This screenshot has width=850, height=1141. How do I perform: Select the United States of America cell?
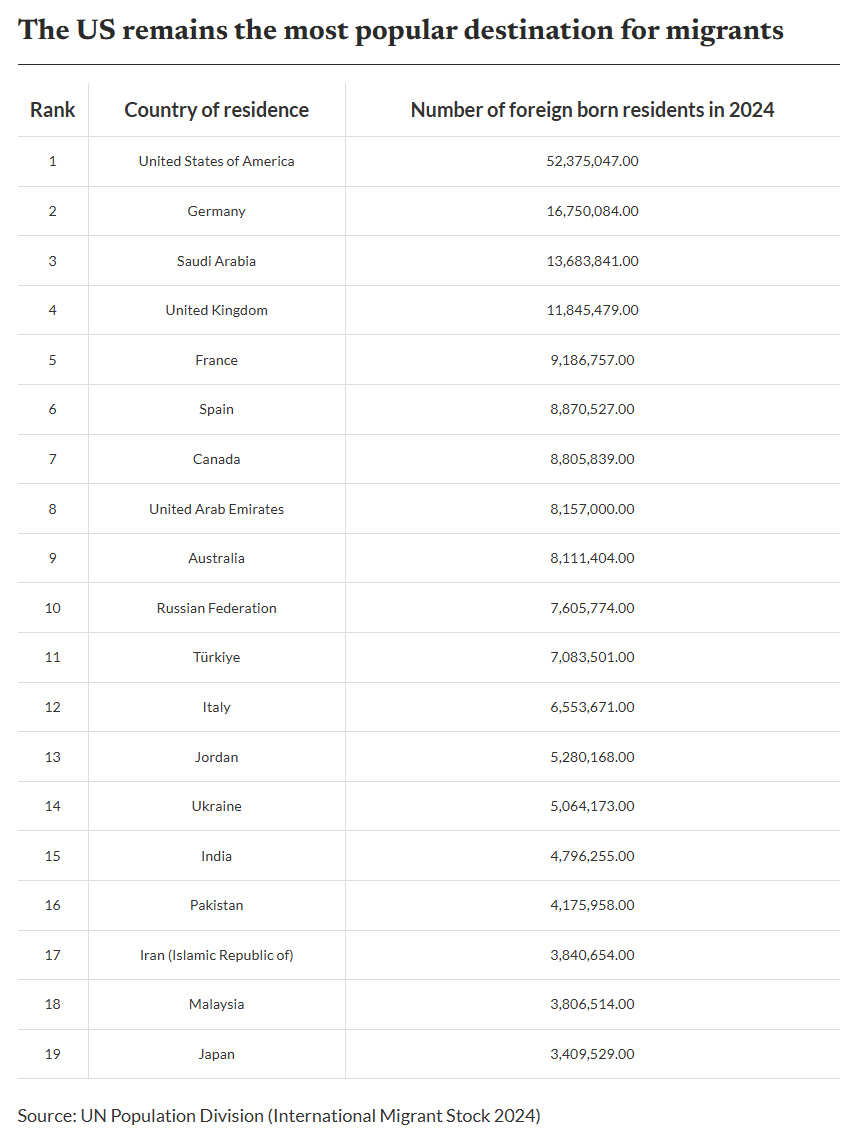pyautogui.click(x=216, y=162)
